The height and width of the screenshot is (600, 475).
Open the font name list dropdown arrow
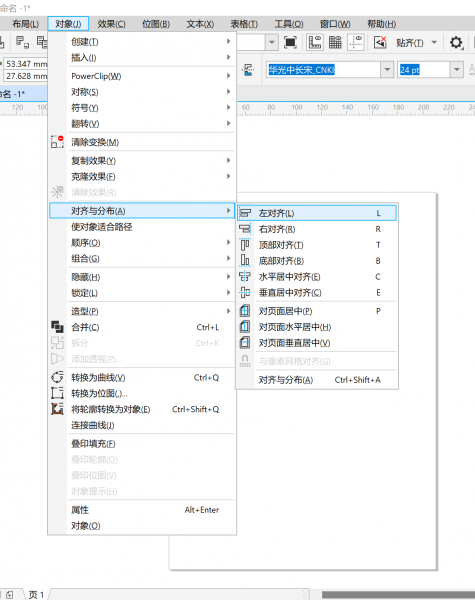click(x=387, y=70)
